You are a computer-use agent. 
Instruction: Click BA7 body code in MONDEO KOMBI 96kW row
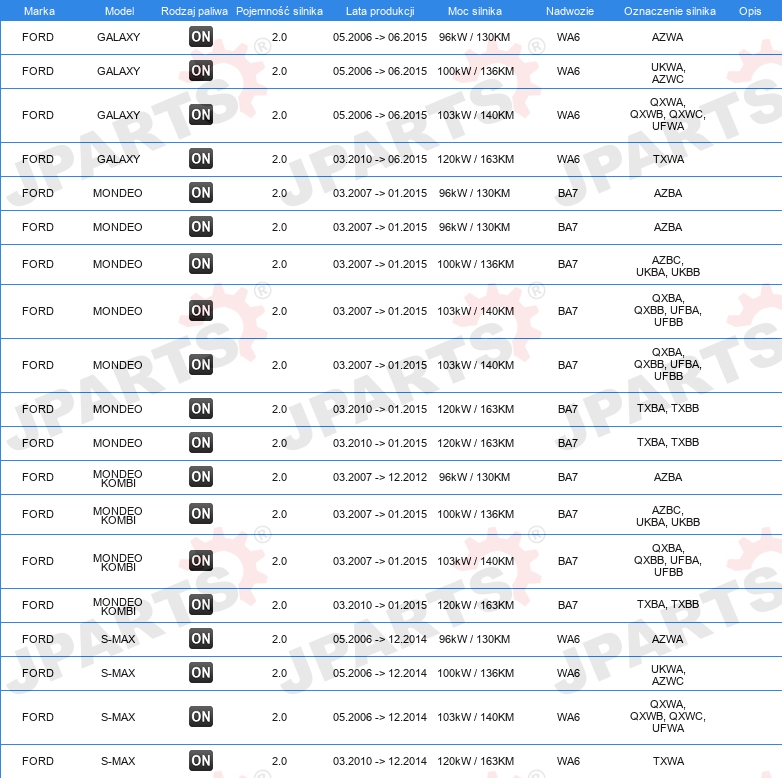[568, 477]
